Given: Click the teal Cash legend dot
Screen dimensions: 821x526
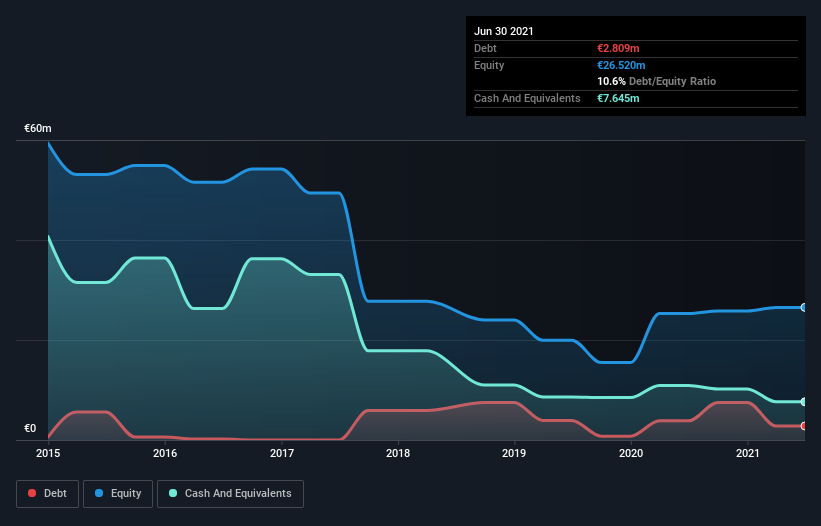Looking at the screenshot, I should pyautogui.click(x=173, y=493).
